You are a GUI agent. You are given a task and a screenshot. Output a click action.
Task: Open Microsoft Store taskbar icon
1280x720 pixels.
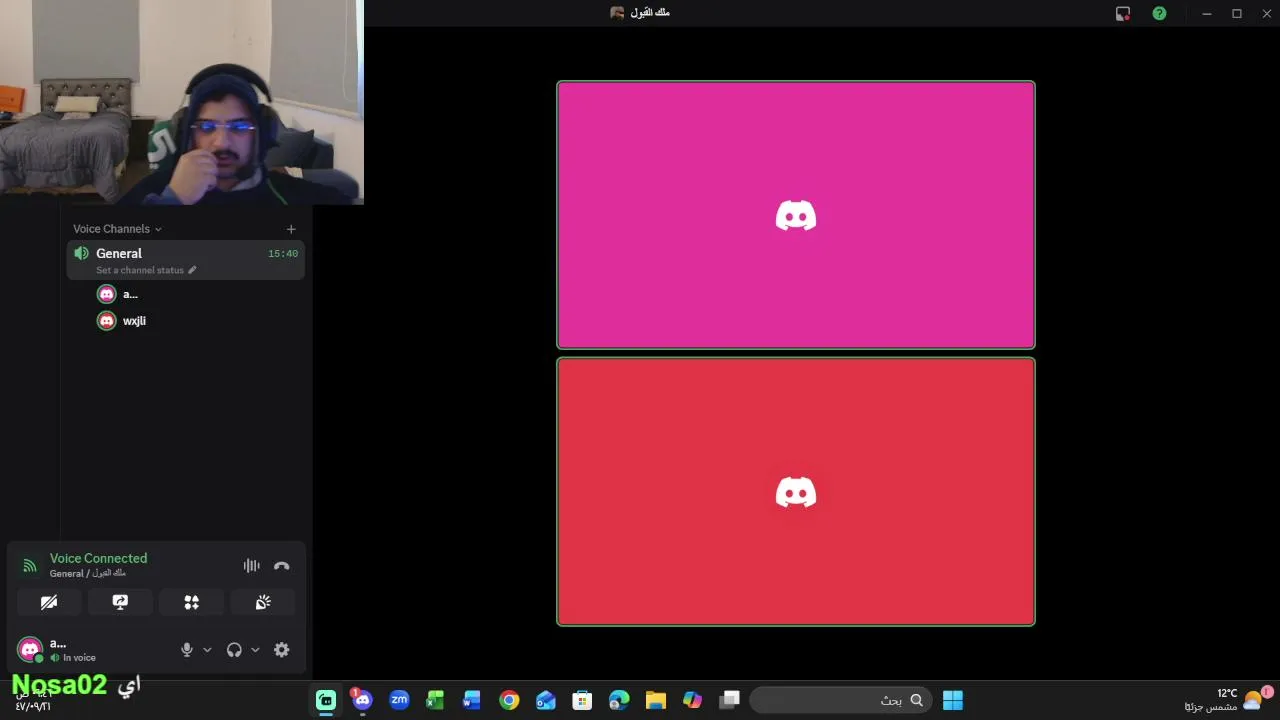pyautogui.click(x=582, y=700)
